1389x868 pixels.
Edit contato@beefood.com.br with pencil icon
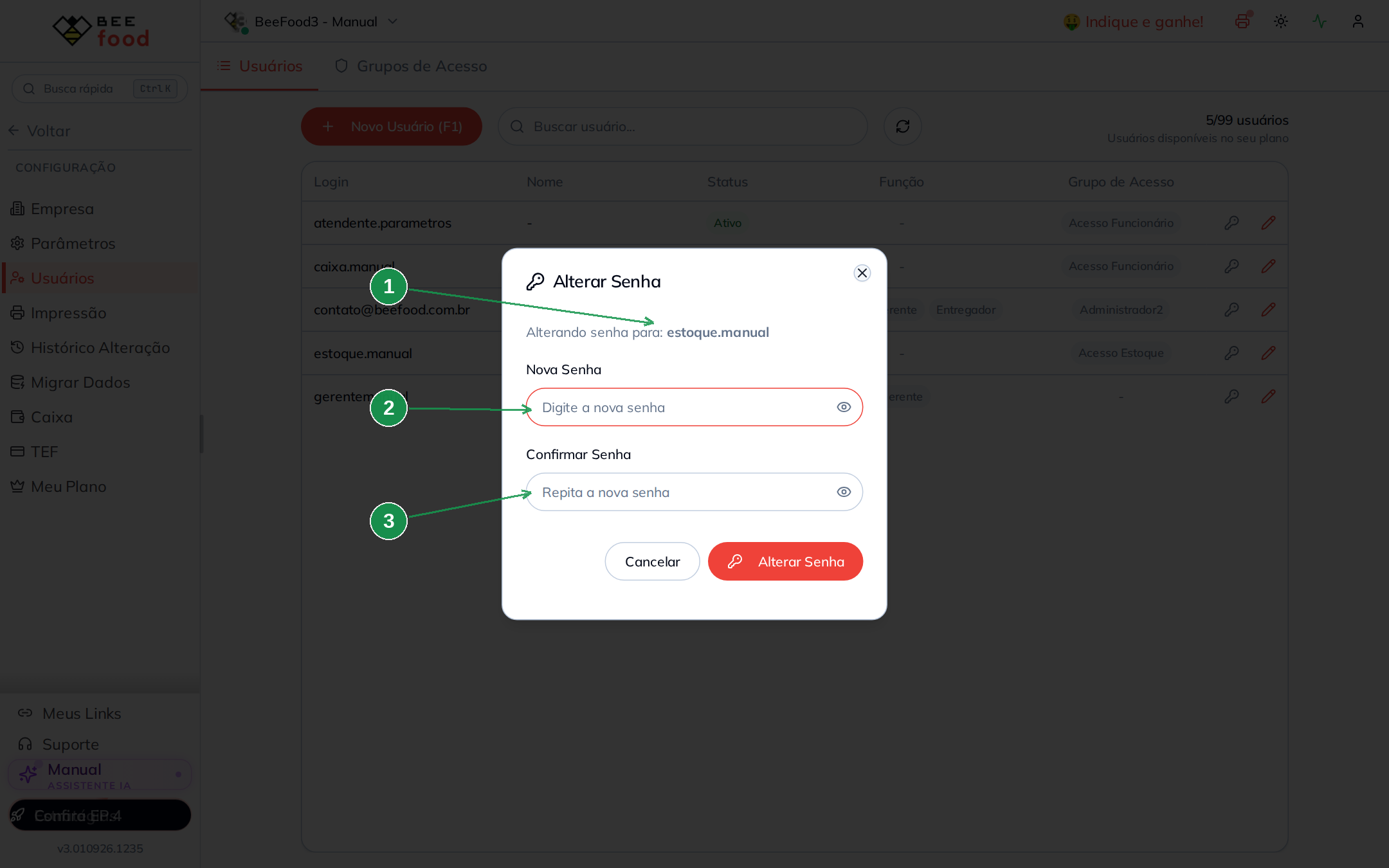1268,310
